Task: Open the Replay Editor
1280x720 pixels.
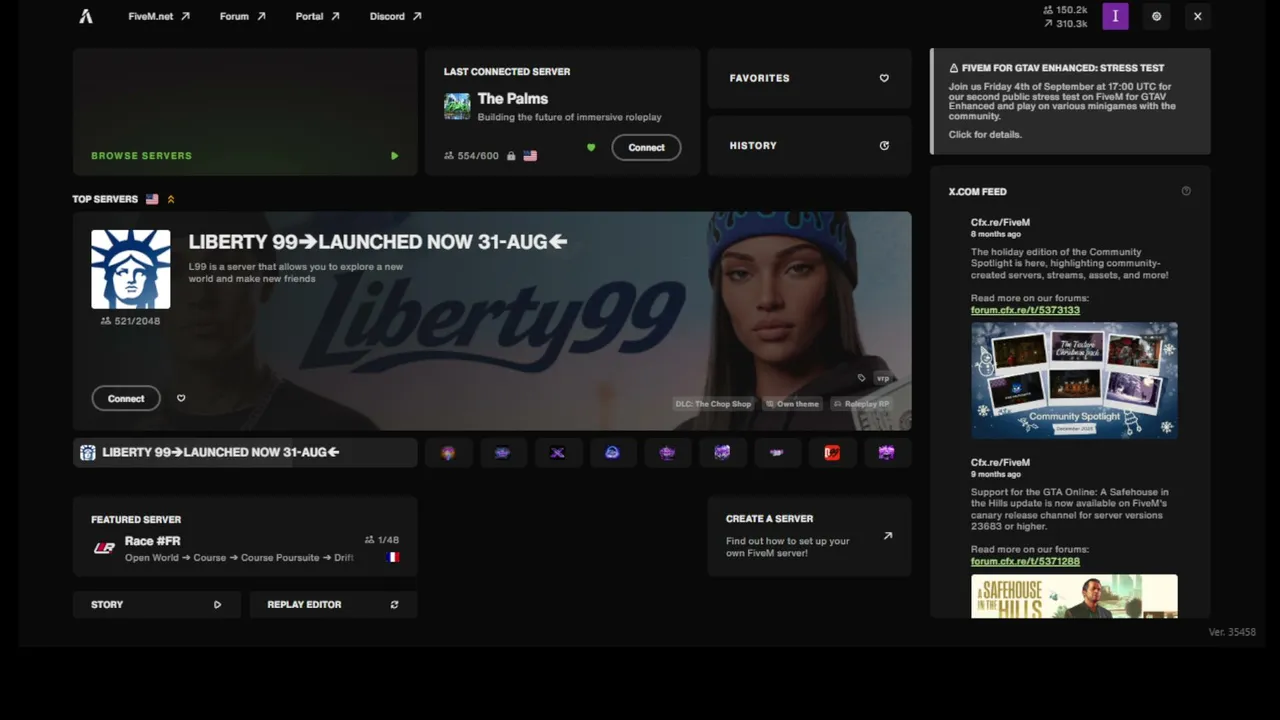Action: tap(333, 604)
